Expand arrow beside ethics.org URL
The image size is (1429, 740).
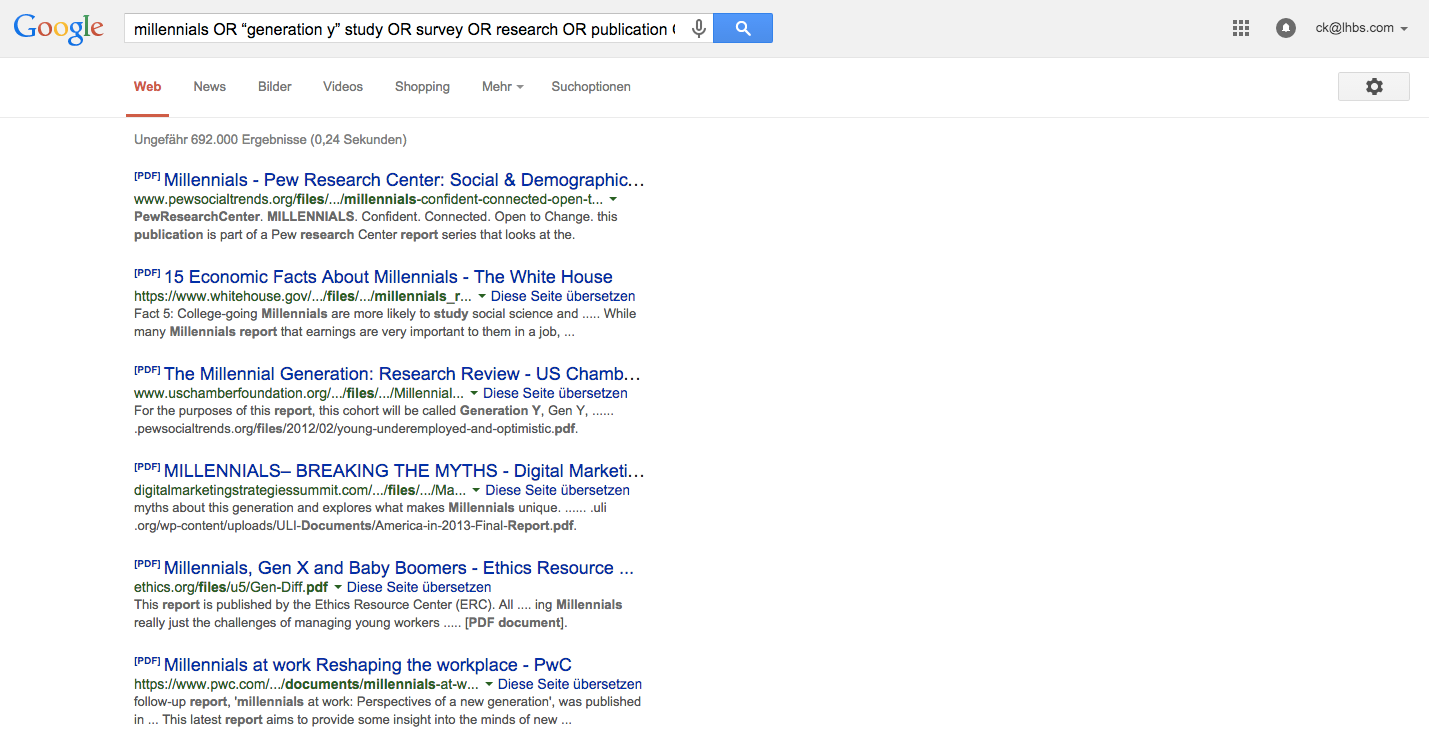[338, 588]
